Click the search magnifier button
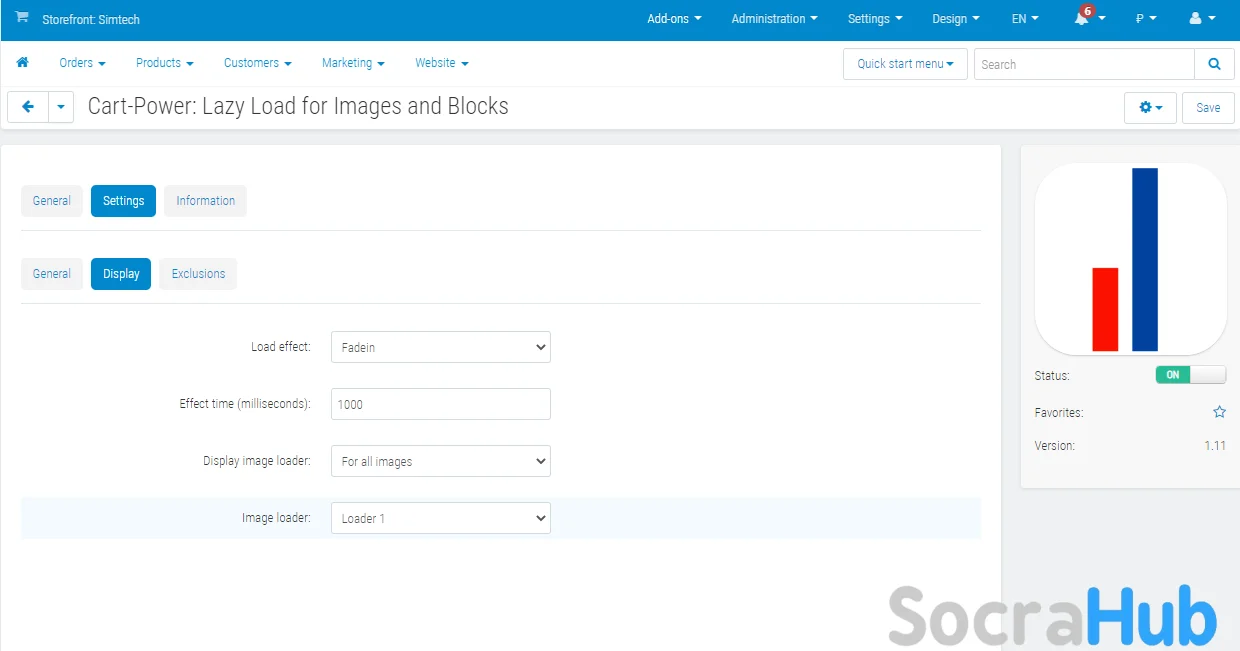The height and width of the screenshot is (651, 1240). pyautogui.click(x=1214, y=64)
